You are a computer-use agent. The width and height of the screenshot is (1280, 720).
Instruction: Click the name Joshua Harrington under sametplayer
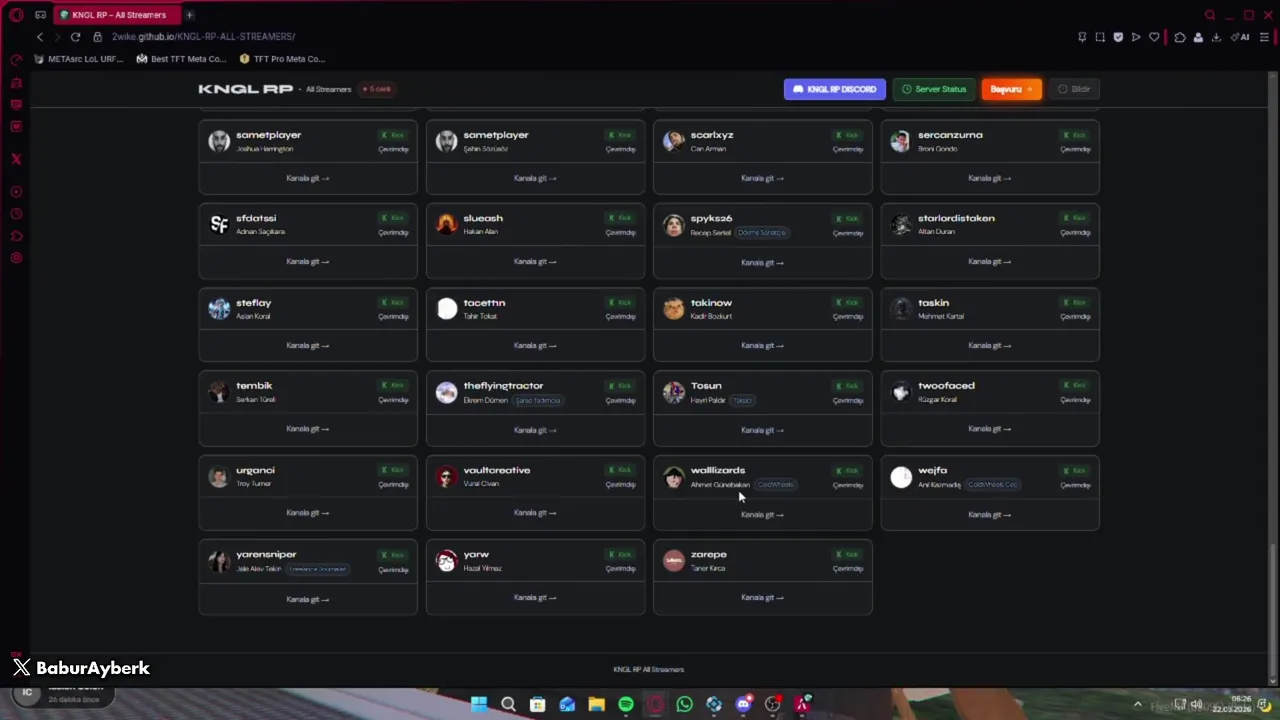click(x=265, y=149)
